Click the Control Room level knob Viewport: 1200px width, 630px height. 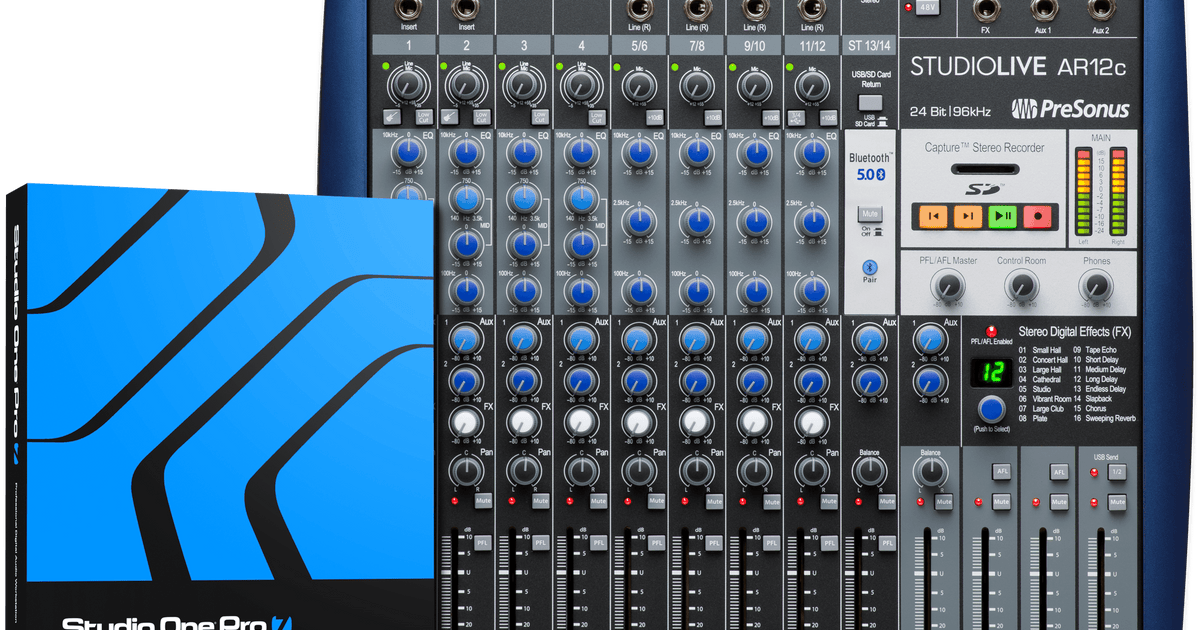point(1022,284)
